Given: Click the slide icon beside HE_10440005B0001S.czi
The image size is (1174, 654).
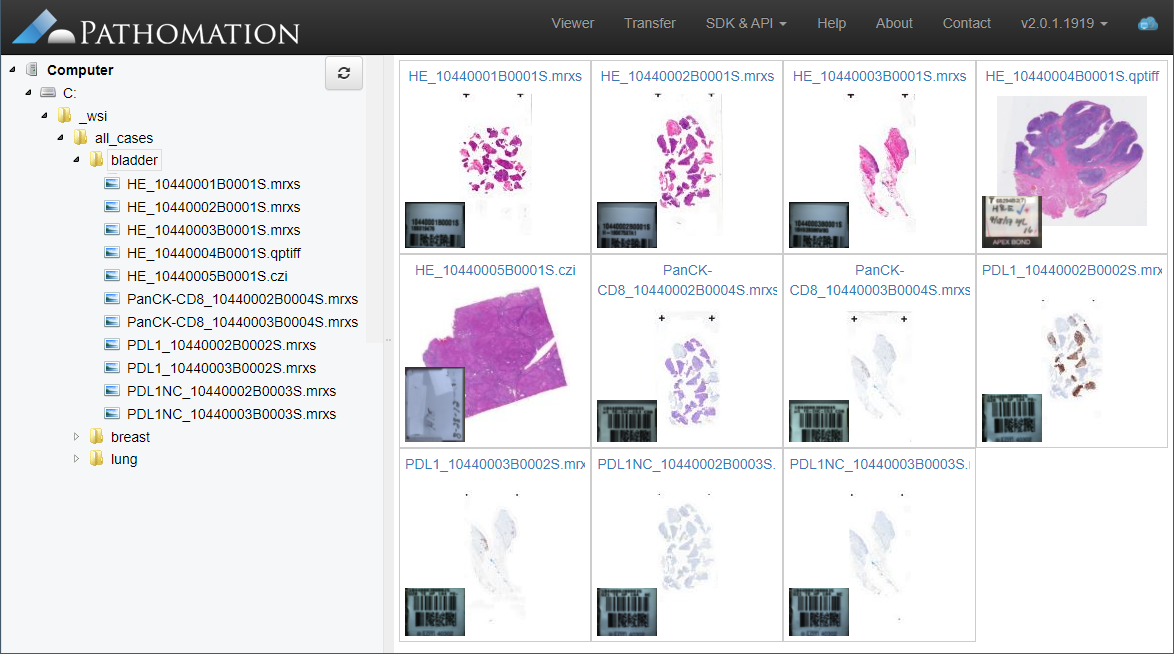Looking at the screenshot, I should [x=112, y=276].
